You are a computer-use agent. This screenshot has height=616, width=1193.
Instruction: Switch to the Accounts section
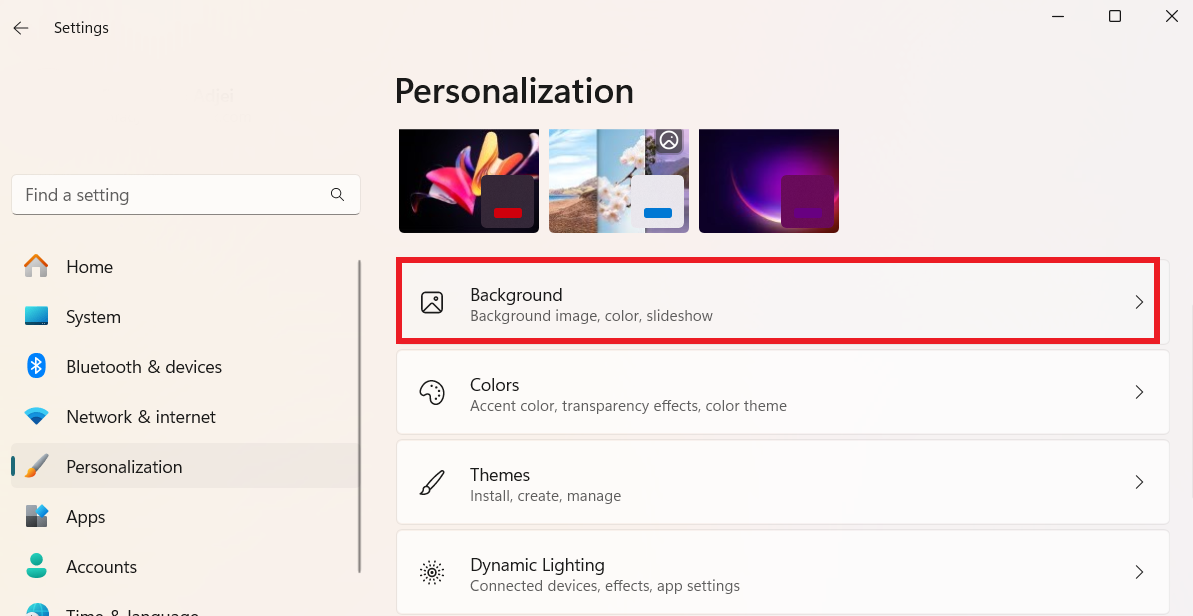coord(101,566)
